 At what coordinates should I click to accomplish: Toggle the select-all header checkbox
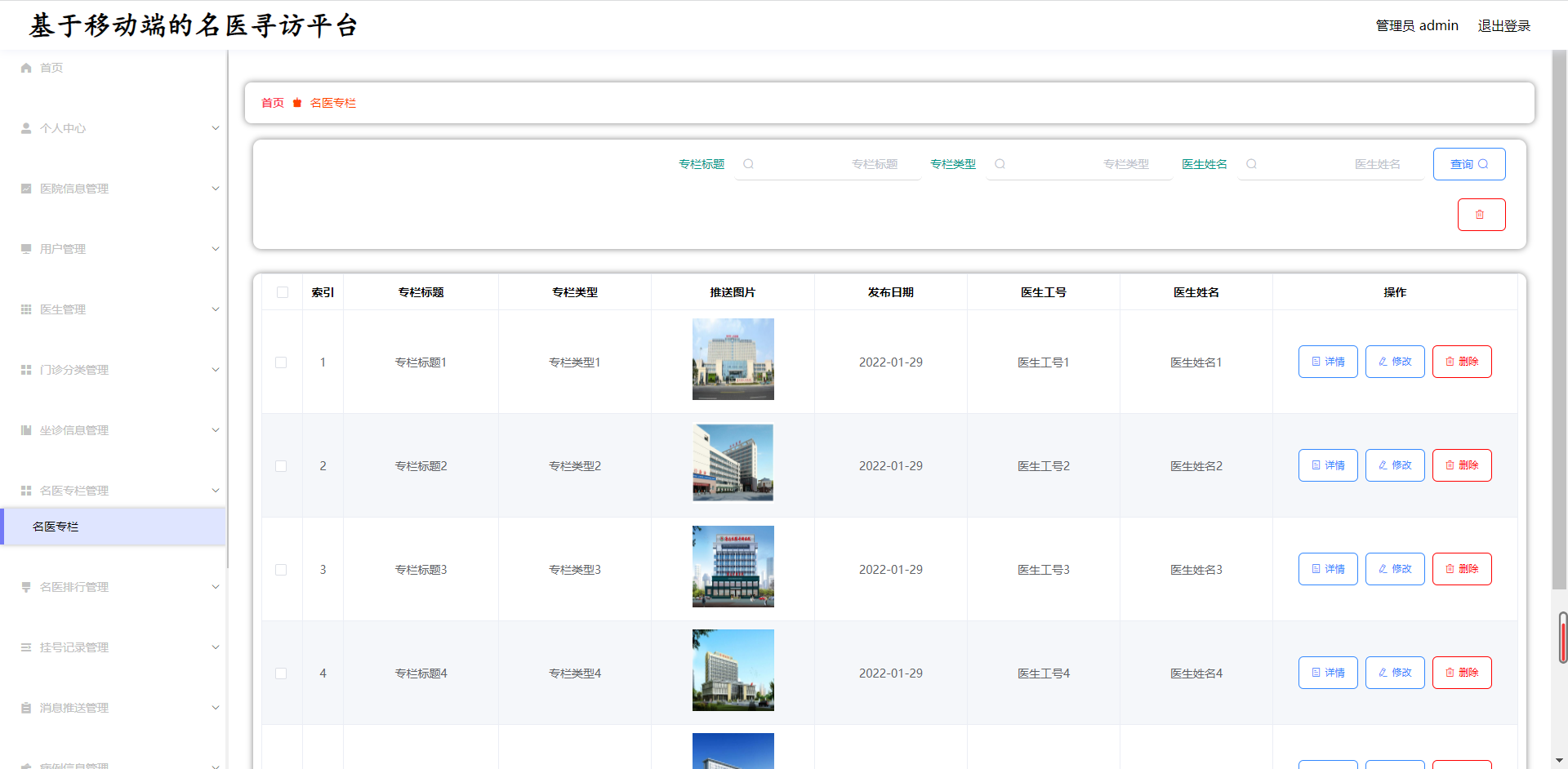pyautogui.click(x=283, y=292)
